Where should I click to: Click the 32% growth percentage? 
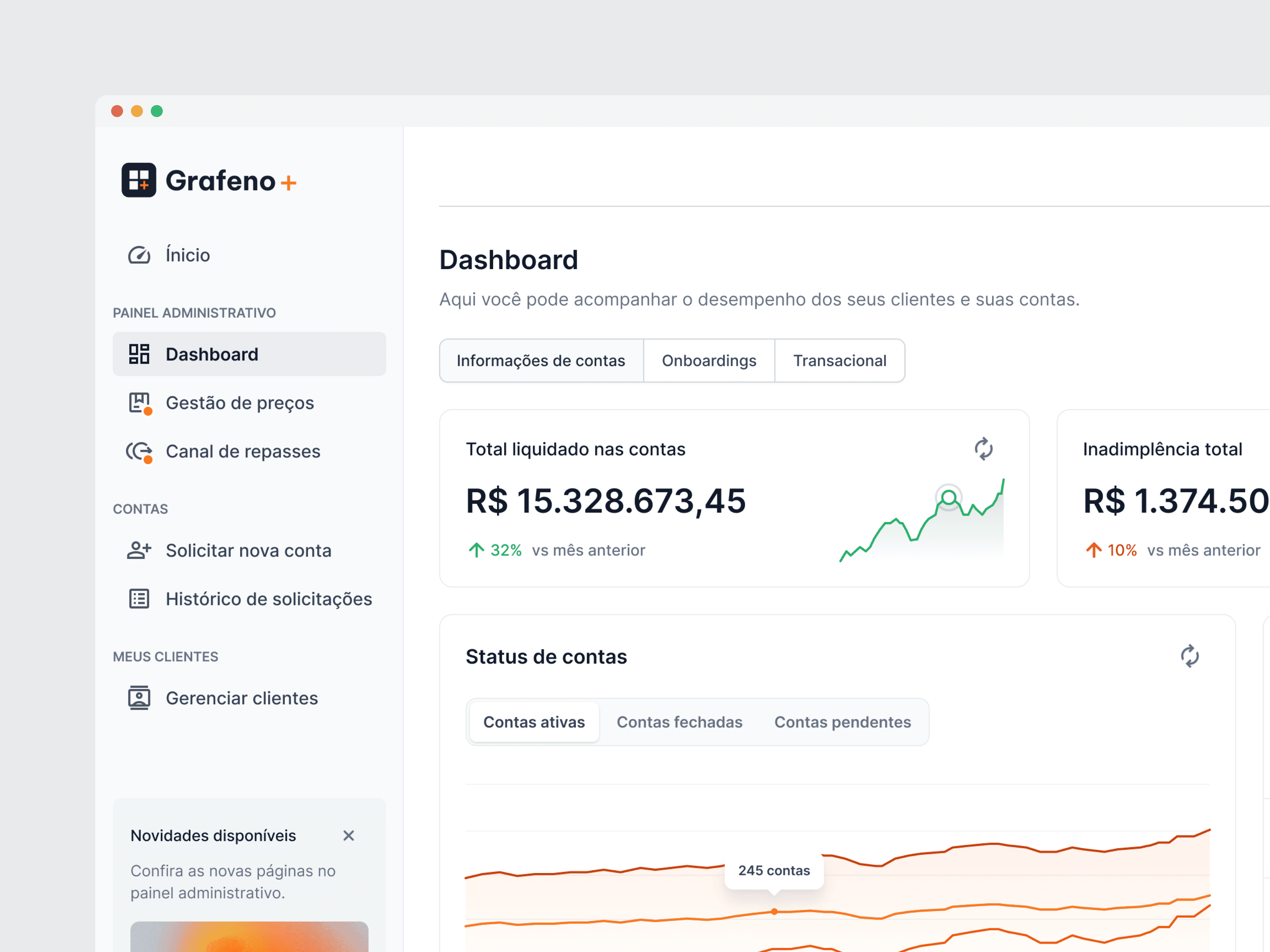click(506, 550)
